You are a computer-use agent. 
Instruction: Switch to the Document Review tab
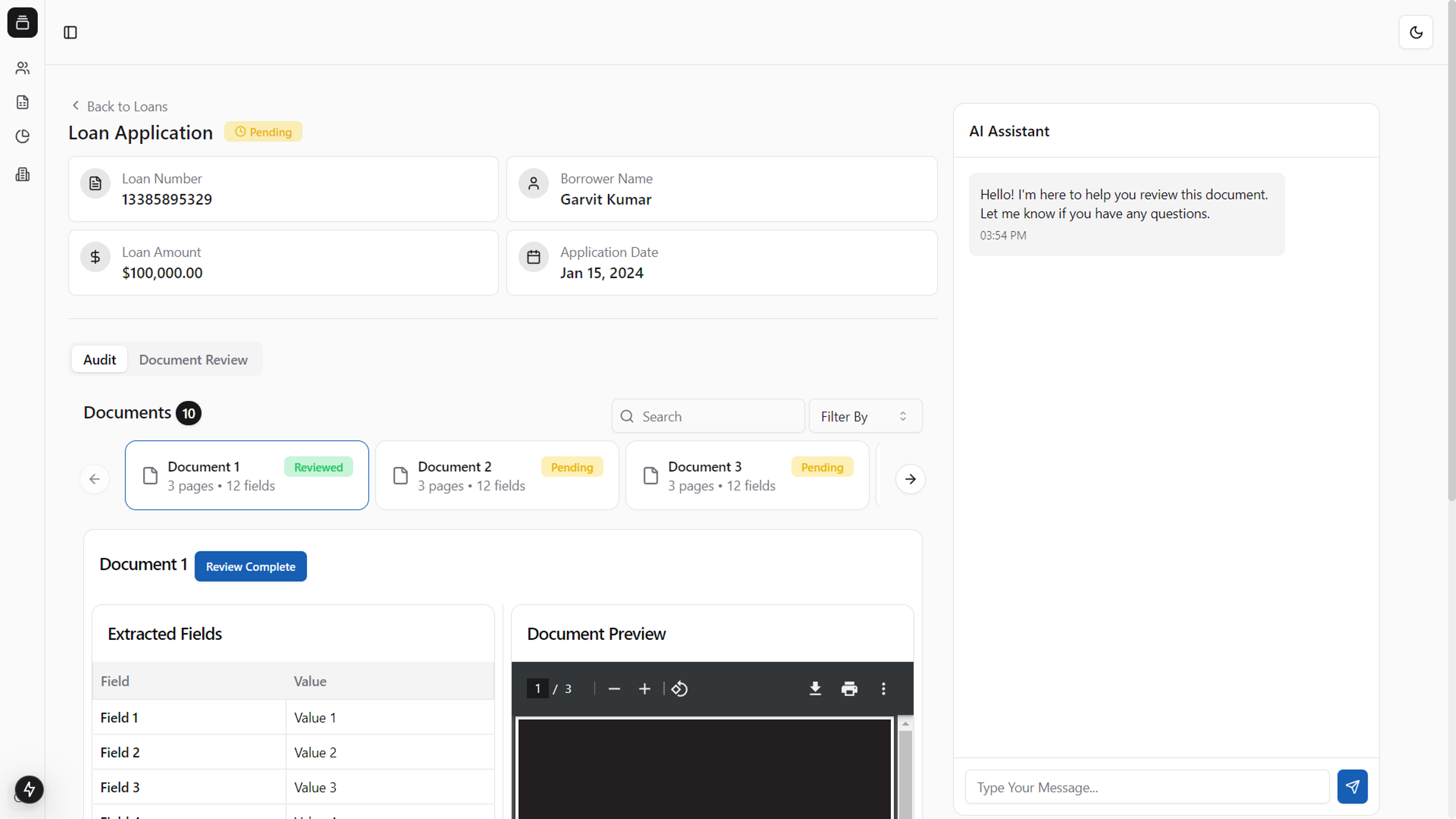193,360
